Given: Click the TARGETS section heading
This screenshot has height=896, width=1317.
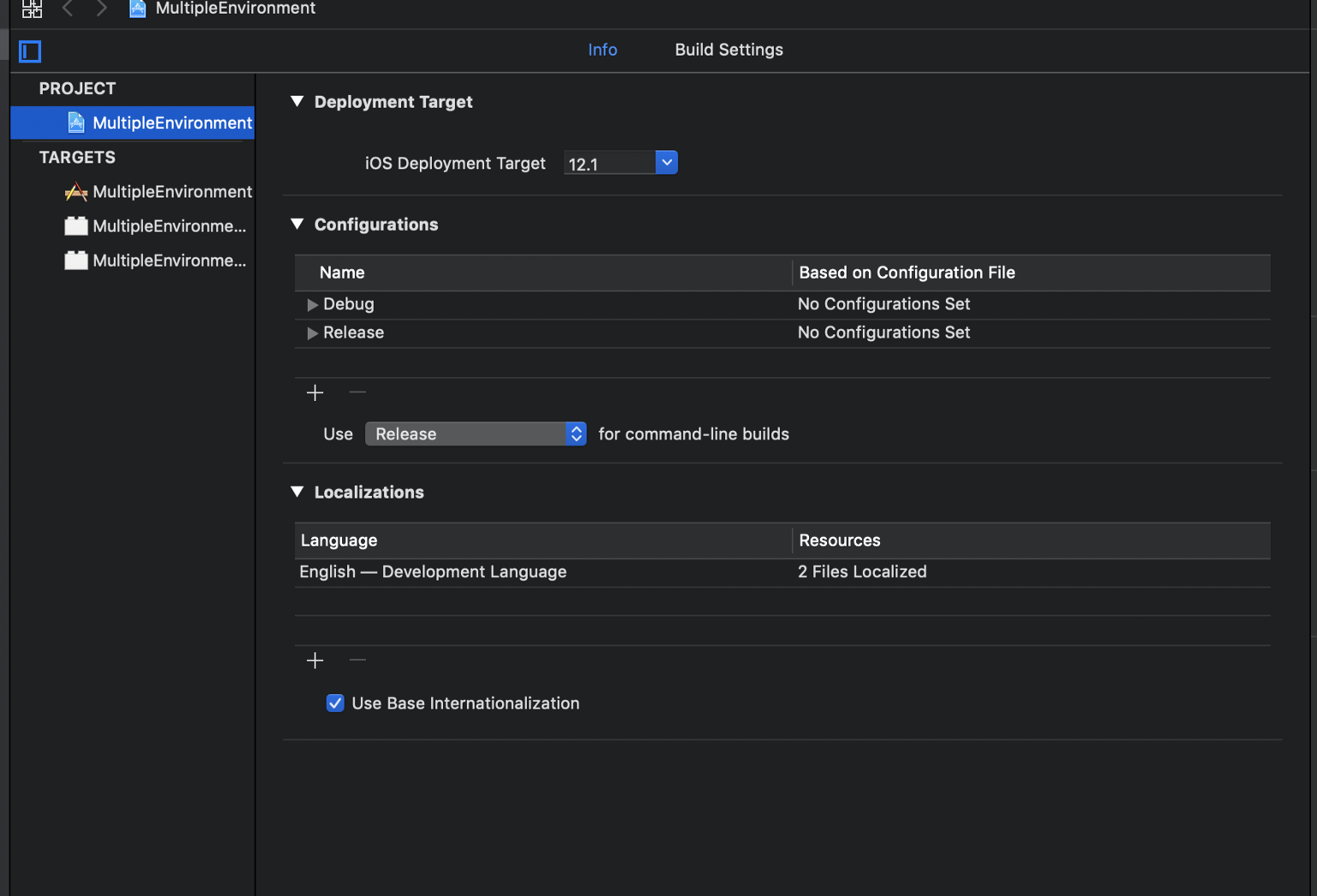Looking at the screenshot, I should tap(77, 157).
